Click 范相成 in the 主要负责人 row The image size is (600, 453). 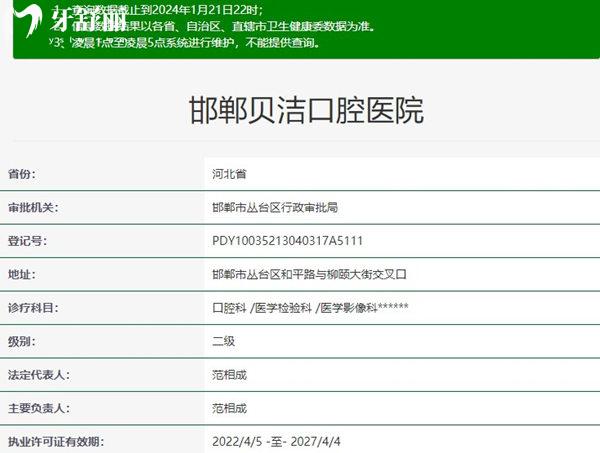click(229, 408)
